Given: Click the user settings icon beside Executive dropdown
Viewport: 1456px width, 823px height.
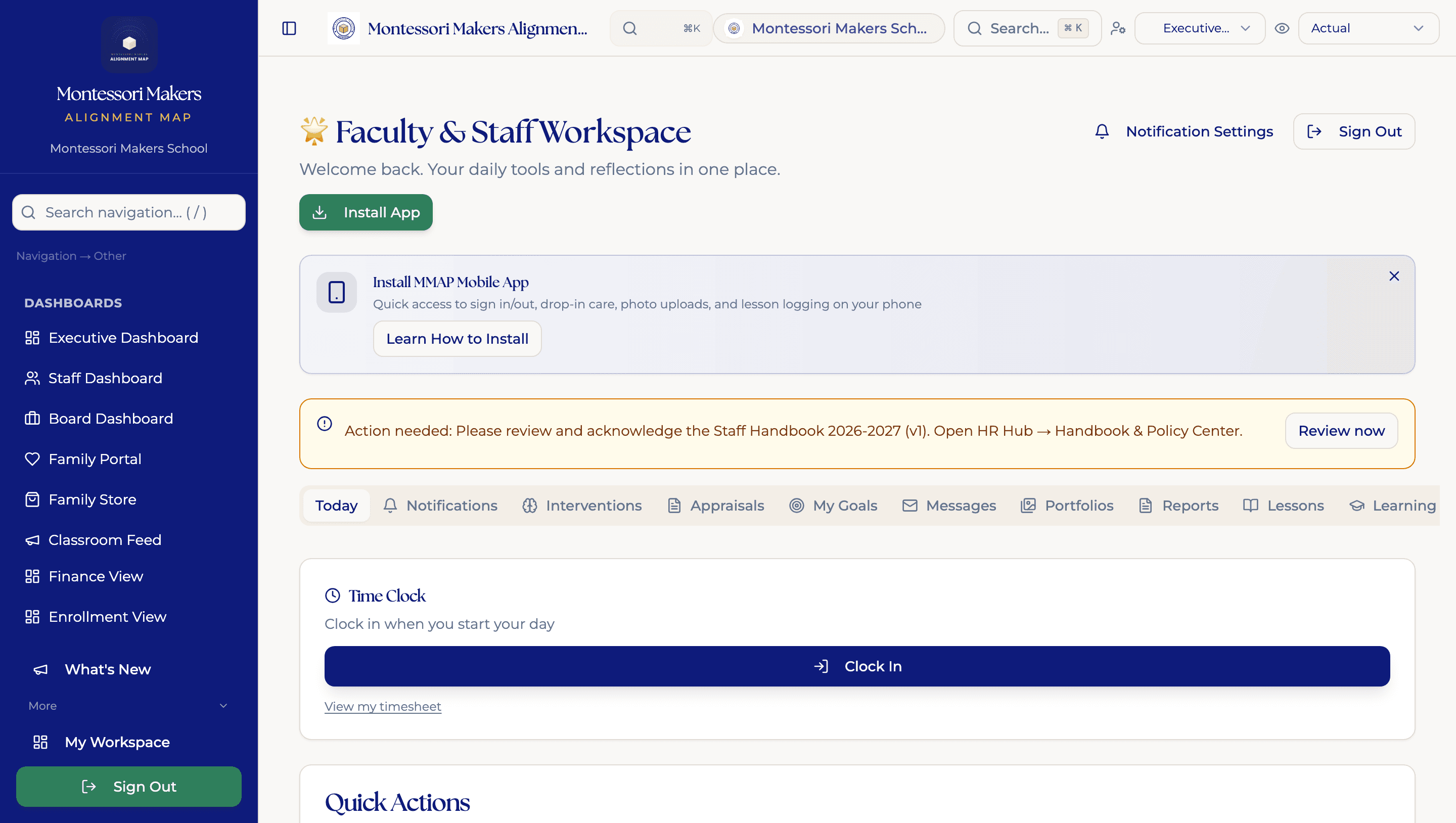Looking at the screenshot, I should (1118, 28).
